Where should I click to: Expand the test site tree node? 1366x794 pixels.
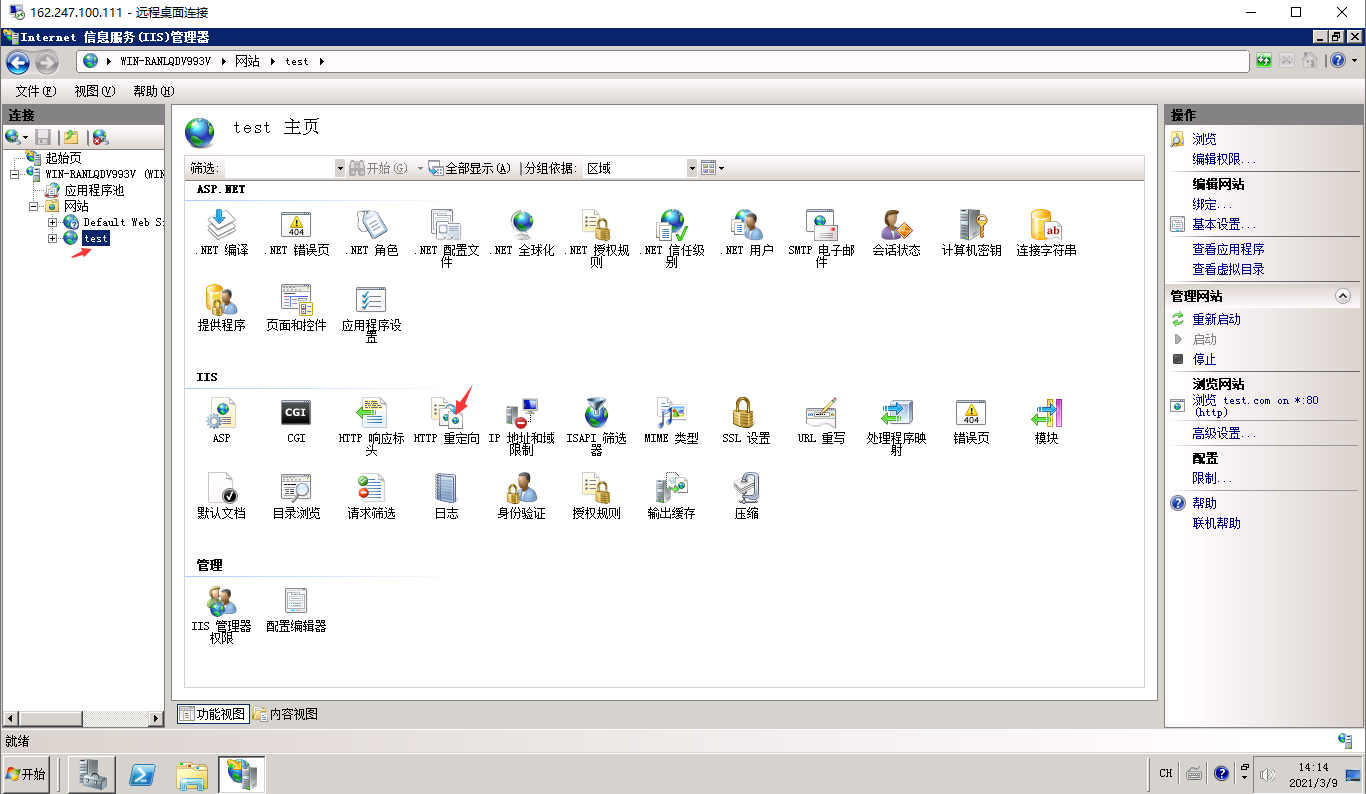point(52,238)
